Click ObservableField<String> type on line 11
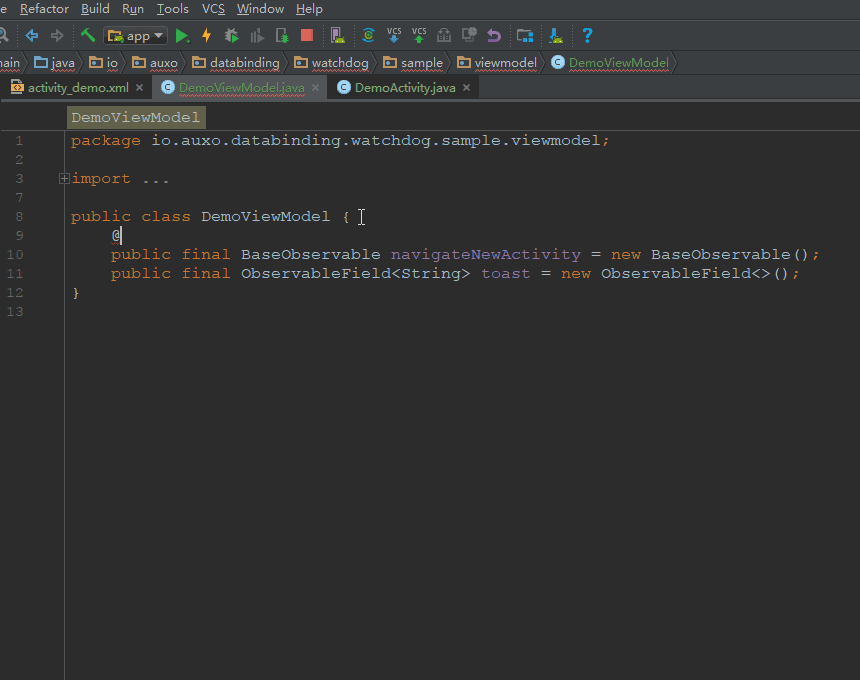860x680 pixels. (356, 274)
